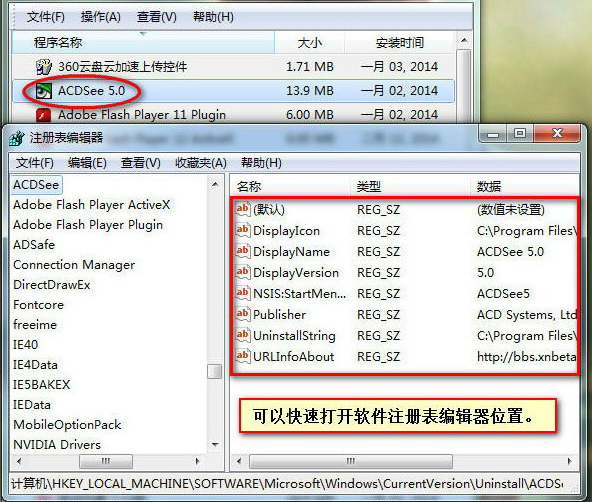Click the 安装时间 column header

[x=400, y=42]
